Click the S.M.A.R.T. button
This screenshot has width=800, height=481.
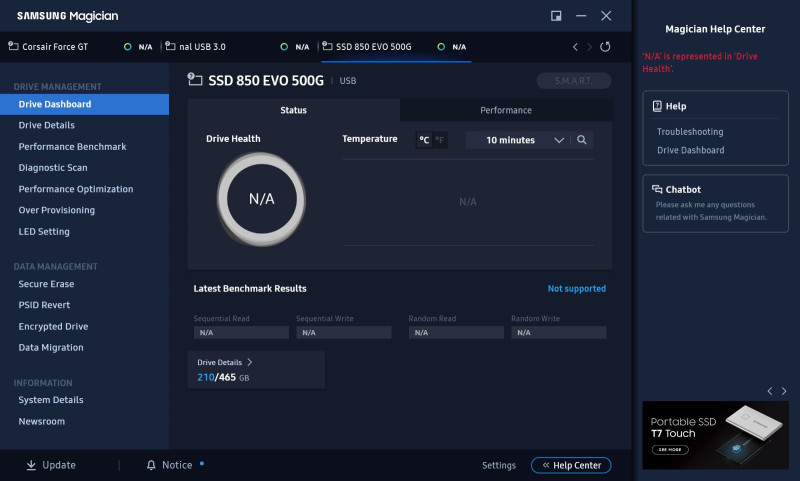pos(573,81)
